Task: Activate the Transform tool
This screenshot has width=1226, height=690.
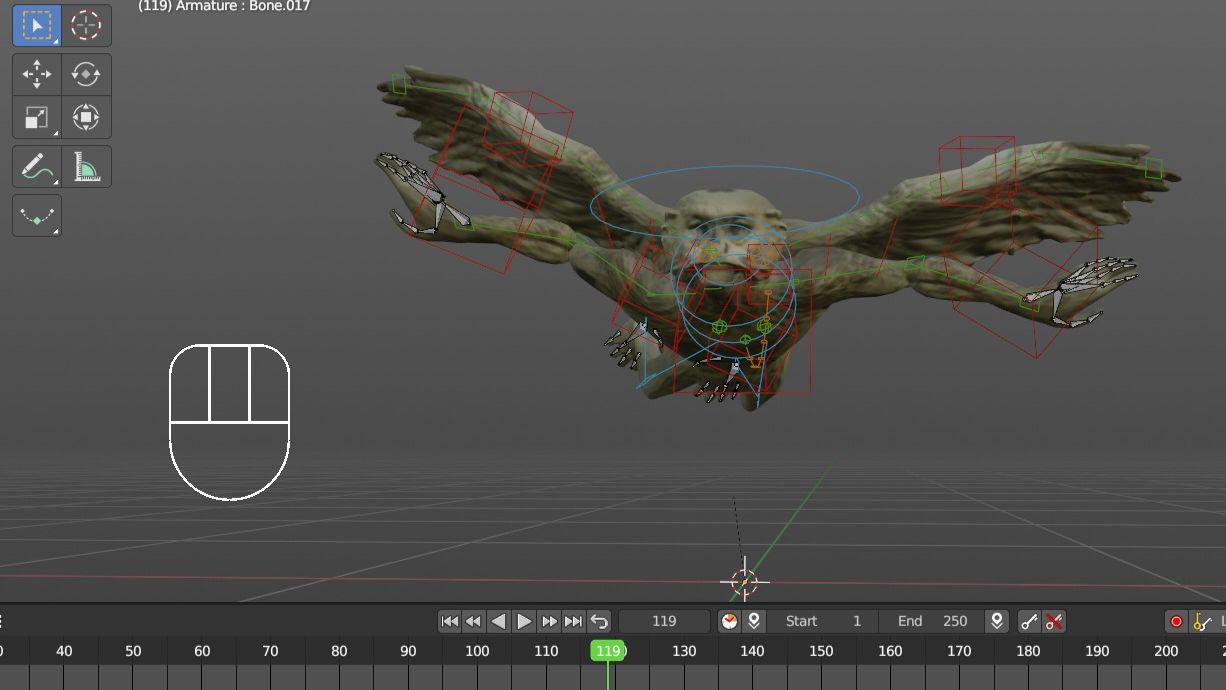Action: (86, 117)
